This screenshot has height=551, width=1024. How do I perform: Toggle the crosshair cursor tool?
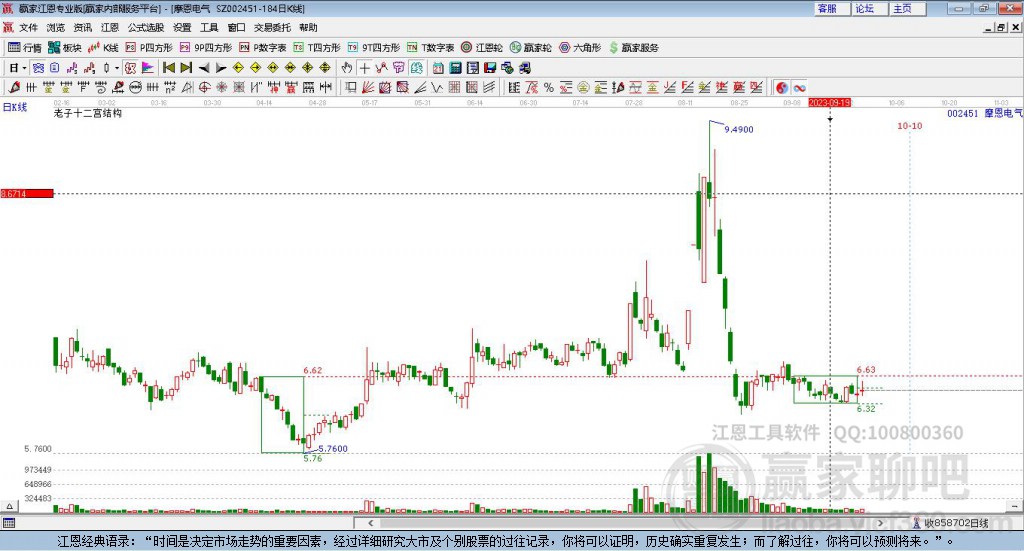click(364, 68)
